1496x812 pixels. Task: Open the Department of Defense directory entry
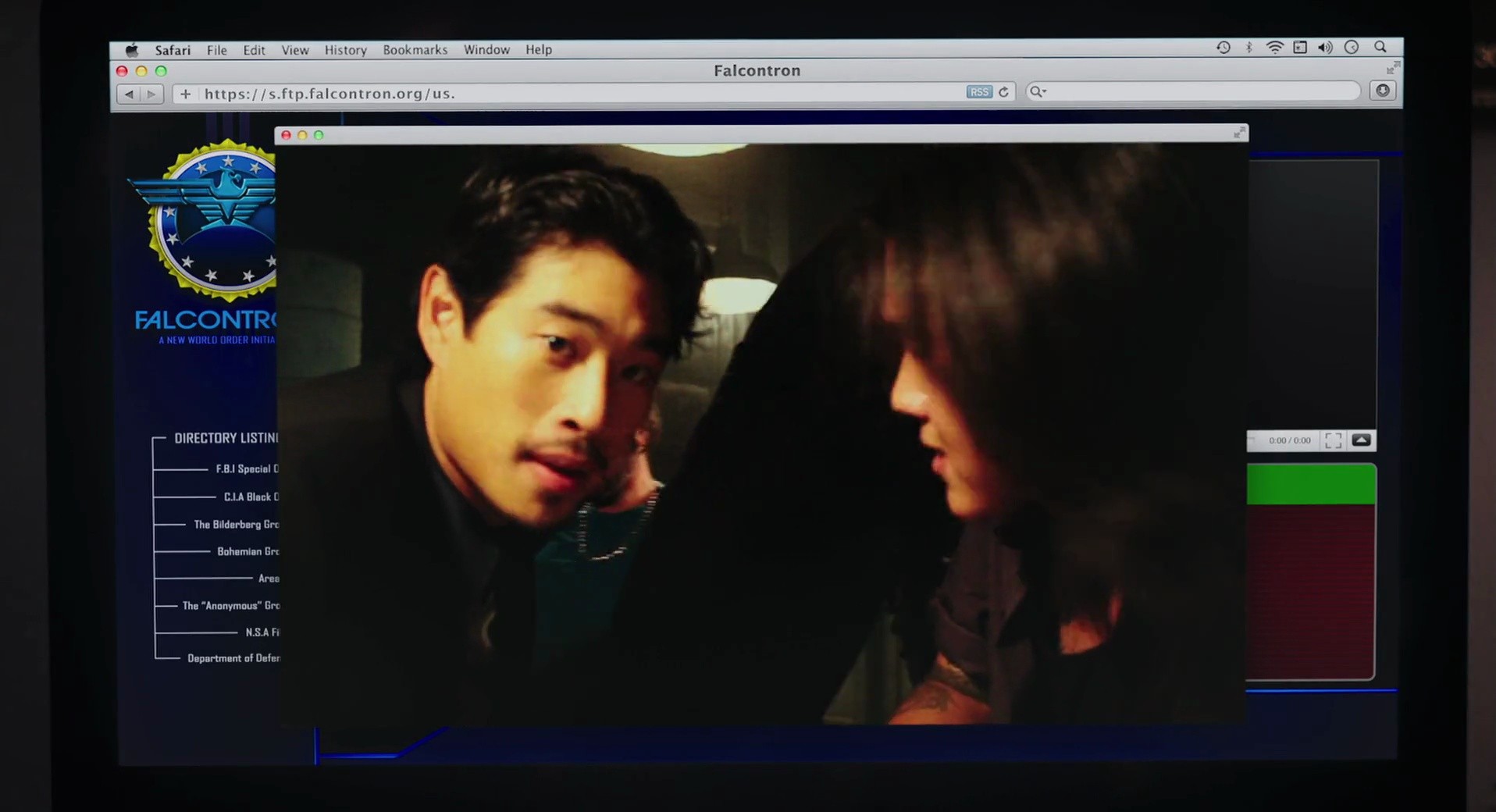(233, 658)
